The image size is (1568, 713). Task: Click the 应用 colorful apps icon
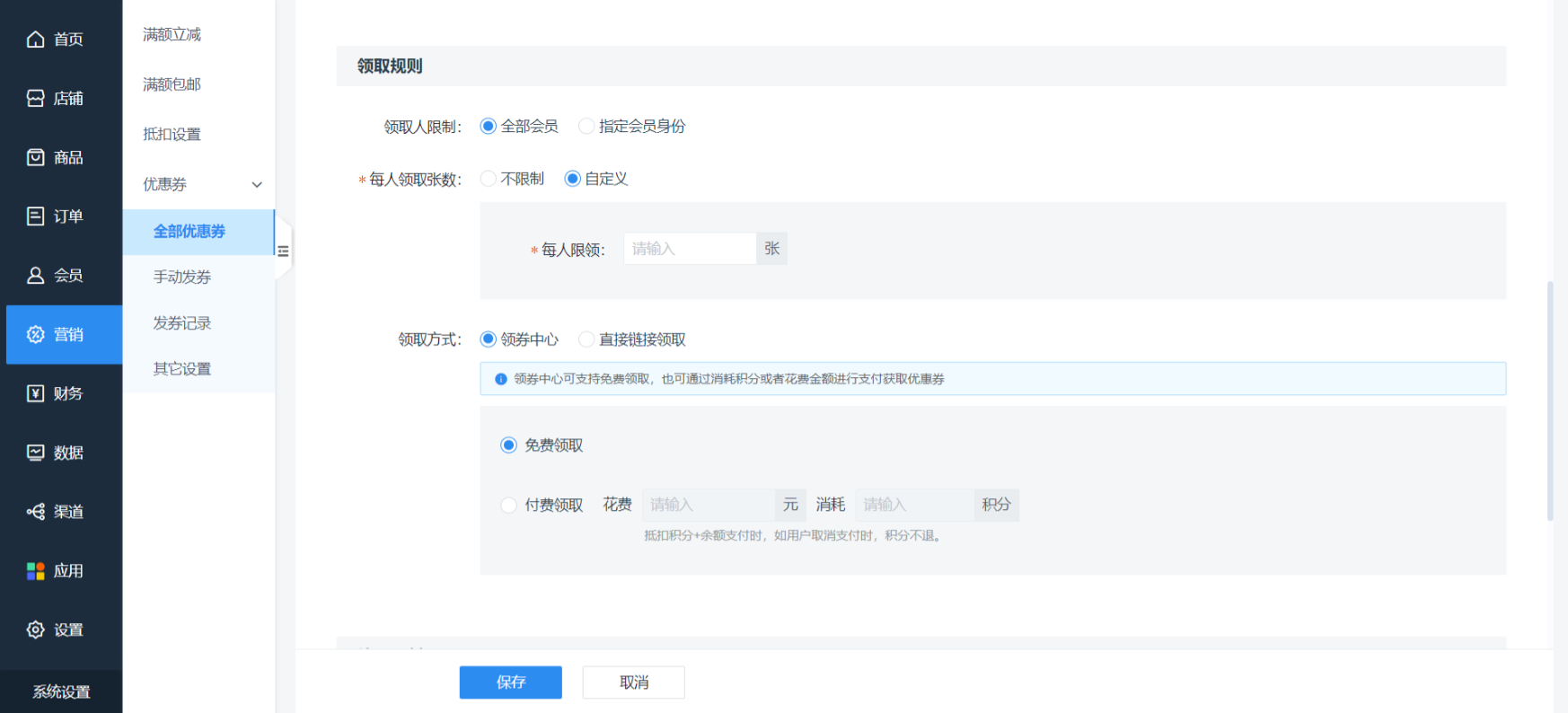(x=36, y=570)
